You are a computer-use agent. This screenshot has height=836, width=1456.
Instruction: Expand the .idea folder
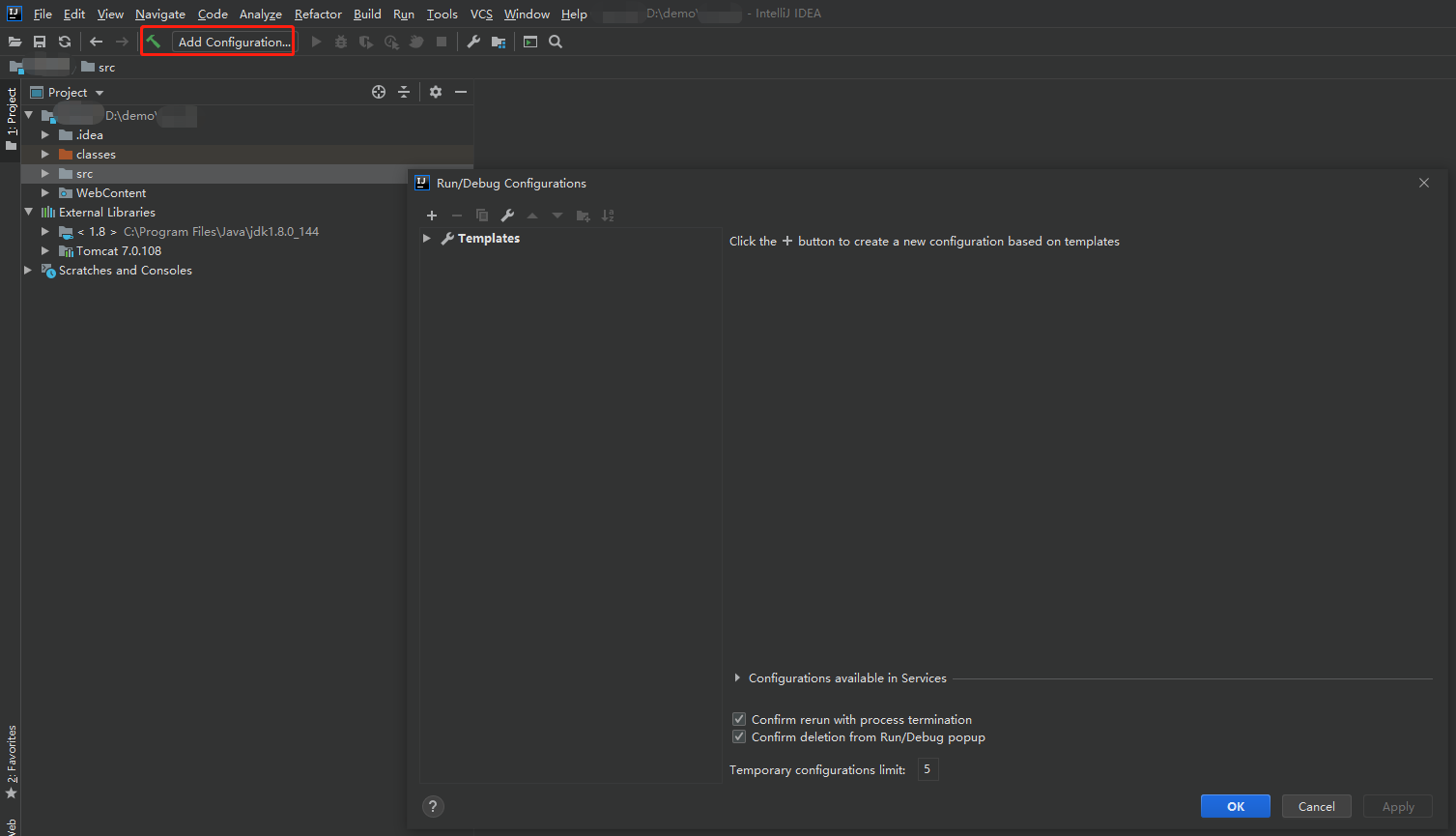[x=45, y=134]
